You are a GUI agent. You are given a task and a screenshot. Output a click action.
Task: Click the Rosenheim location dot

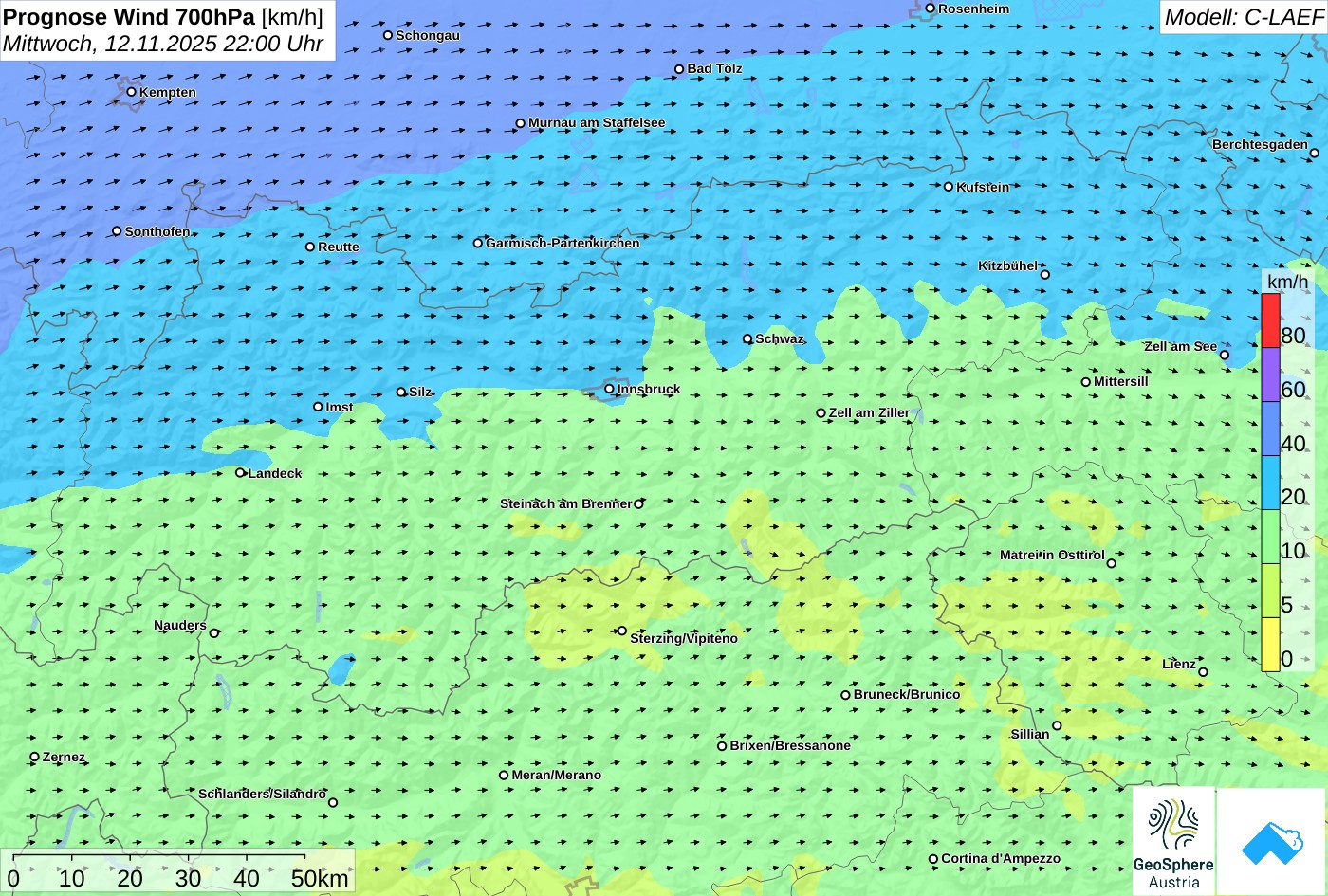pos(930,9)
